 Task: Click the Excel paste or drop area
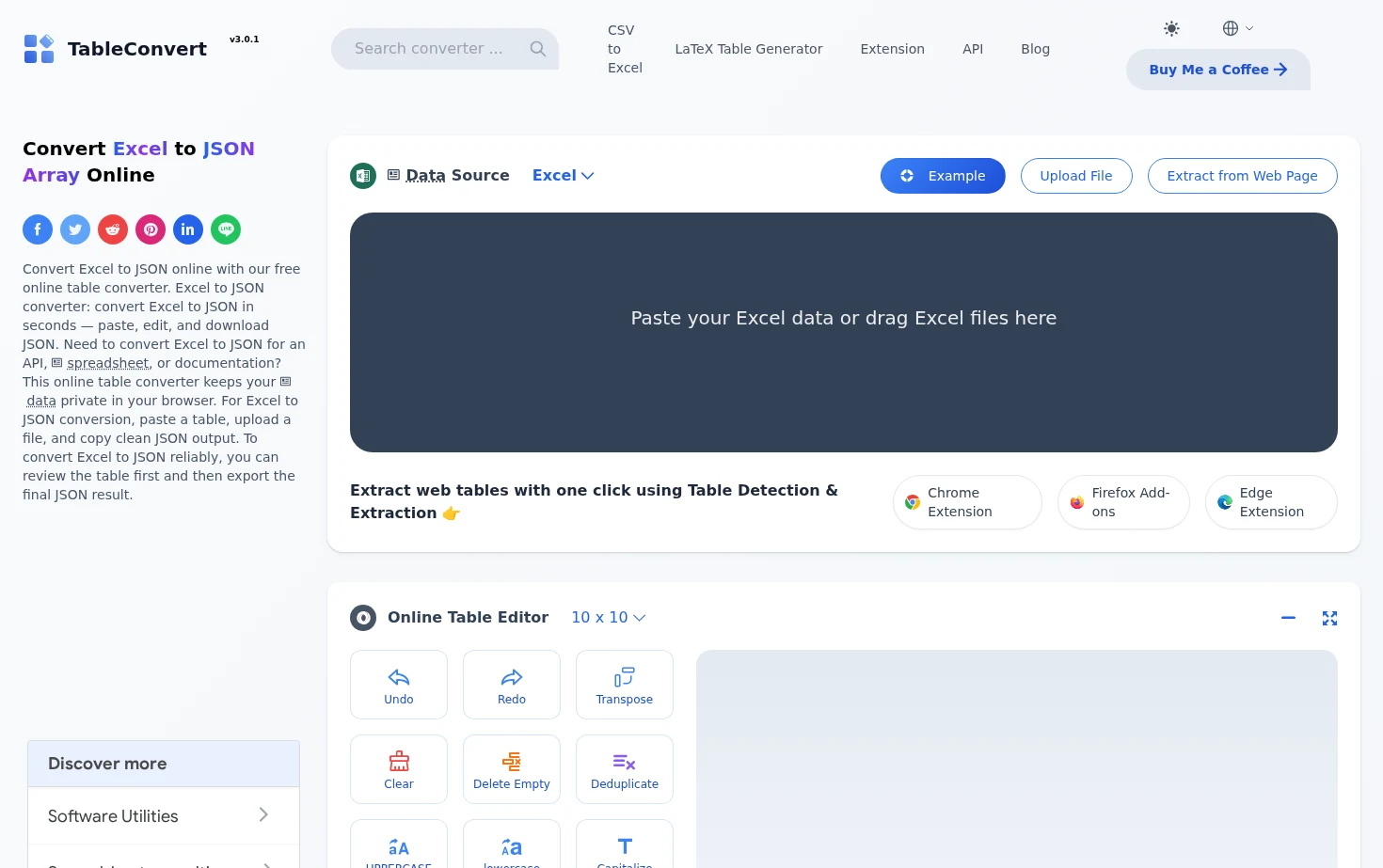tap(844, 332)
